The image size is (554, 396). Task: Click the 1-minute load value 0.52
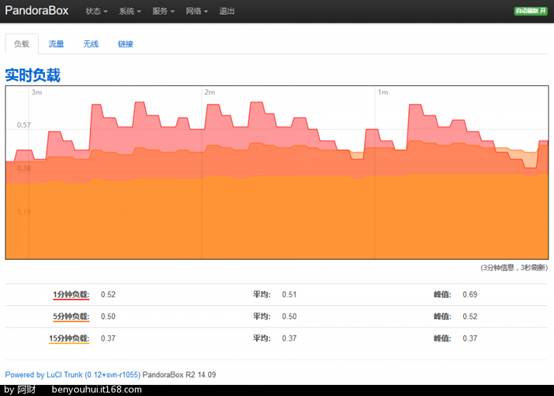(108, 295)
